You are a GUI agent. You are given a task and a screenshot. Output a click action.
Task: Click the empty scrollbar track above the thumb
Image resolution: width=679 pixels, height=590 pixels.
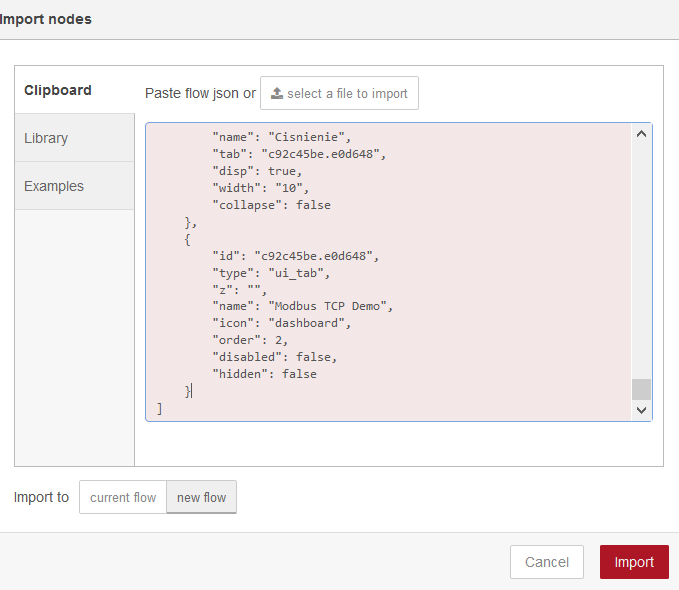pyautogui.click(x=641, y=260)
